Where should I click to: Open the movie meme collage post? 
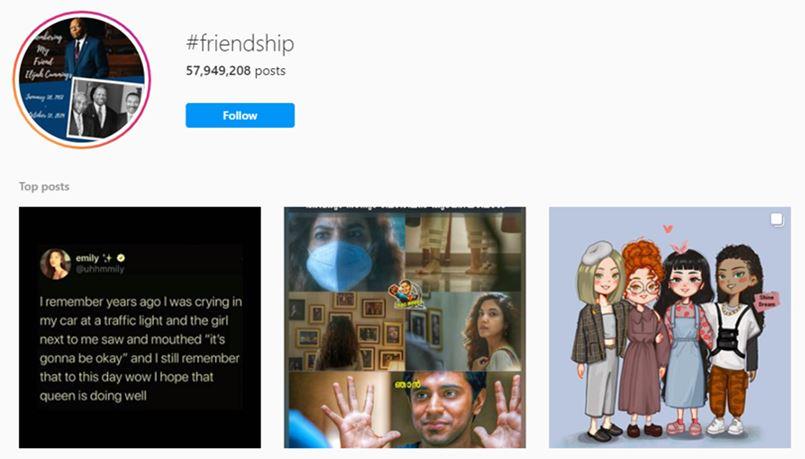point(405,328)
